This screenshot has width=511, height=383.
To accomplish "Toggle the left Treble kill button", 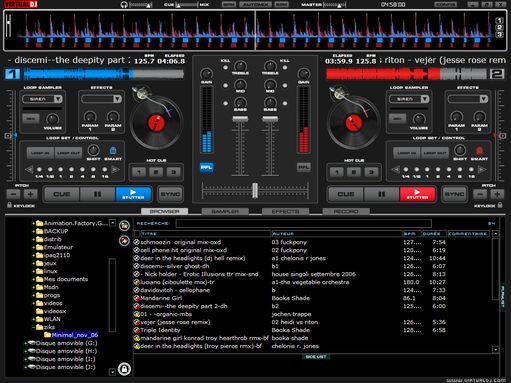I will 226,68.
